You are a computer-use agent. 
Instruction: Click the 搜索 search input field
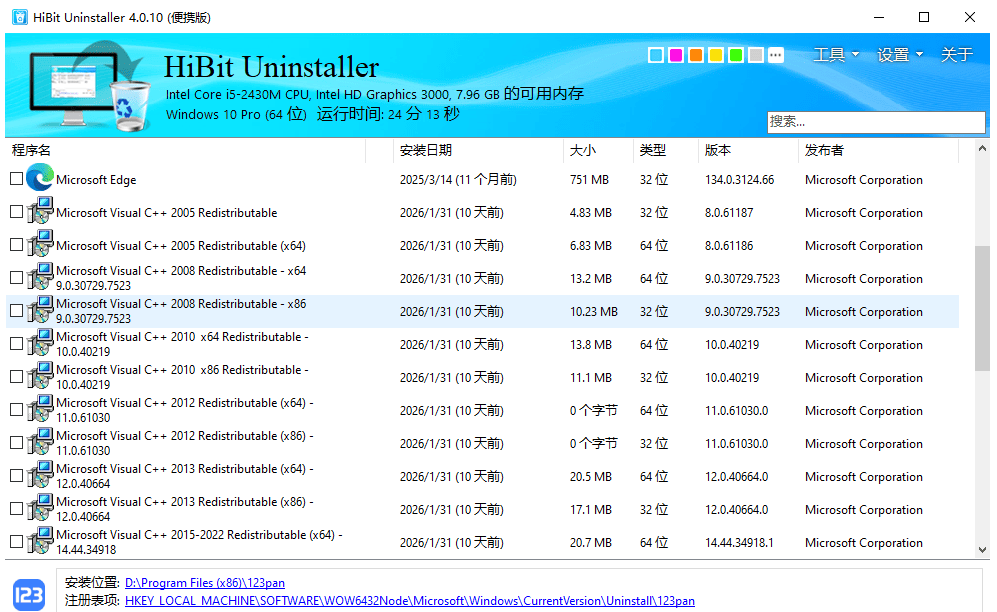(x=876, y=121)
